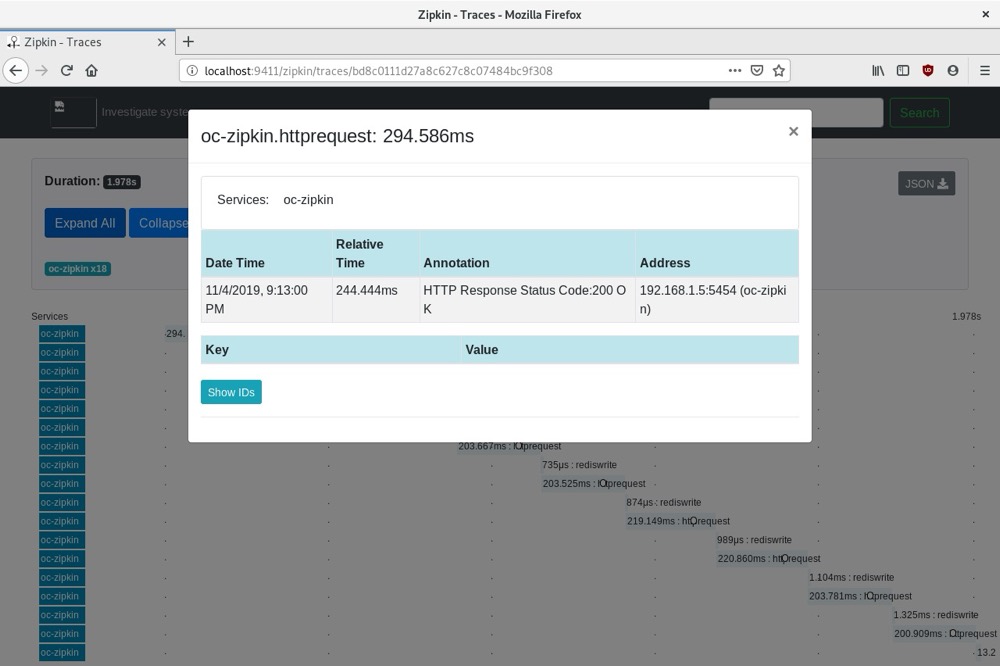Image resolution: width=1000 pixels, height=666 pixels.
Task: Bookmark this page with the star icon
Action: coord(779,71)
